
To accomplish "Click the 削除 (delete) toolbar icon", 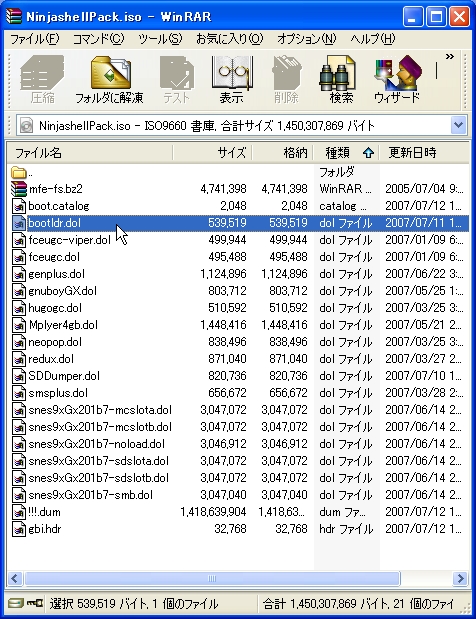I will coord(286,80).
